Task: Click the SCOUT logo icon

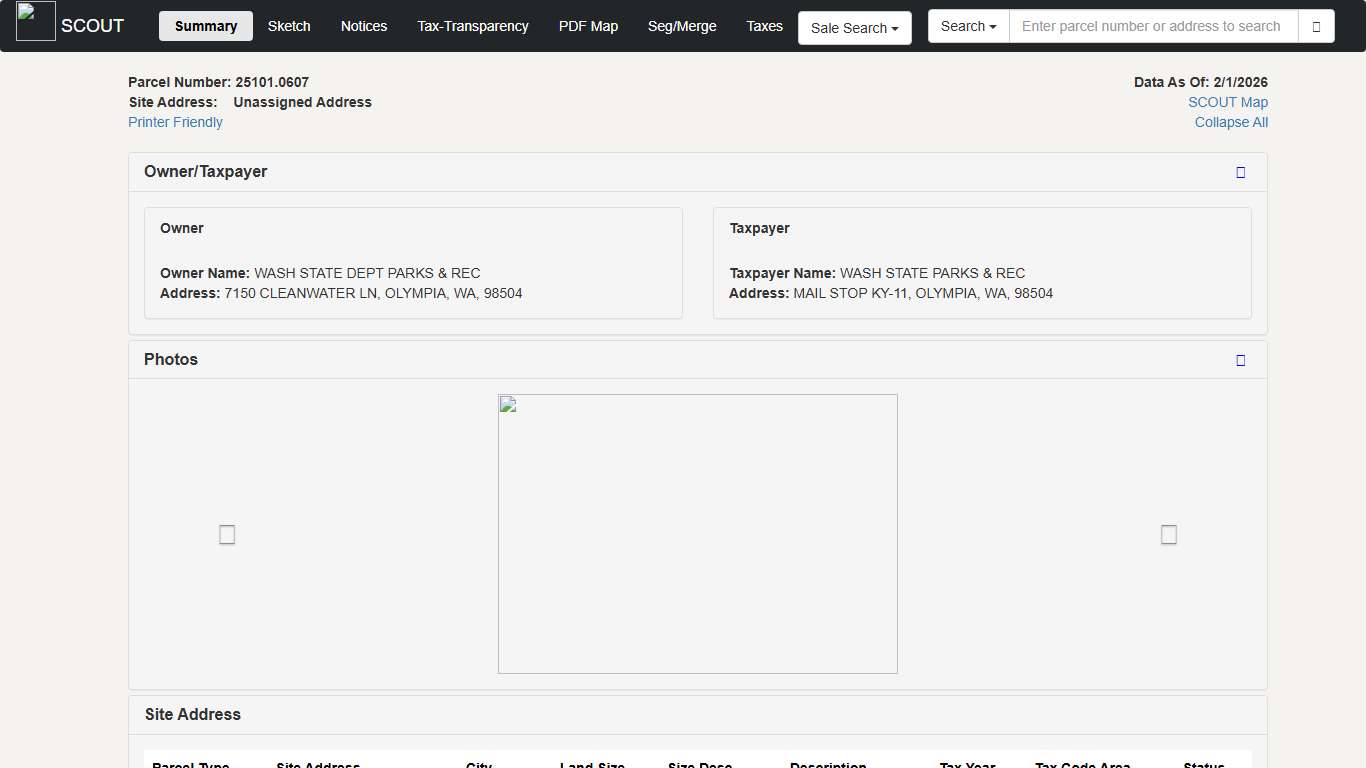Action: (x=36, y=22)
